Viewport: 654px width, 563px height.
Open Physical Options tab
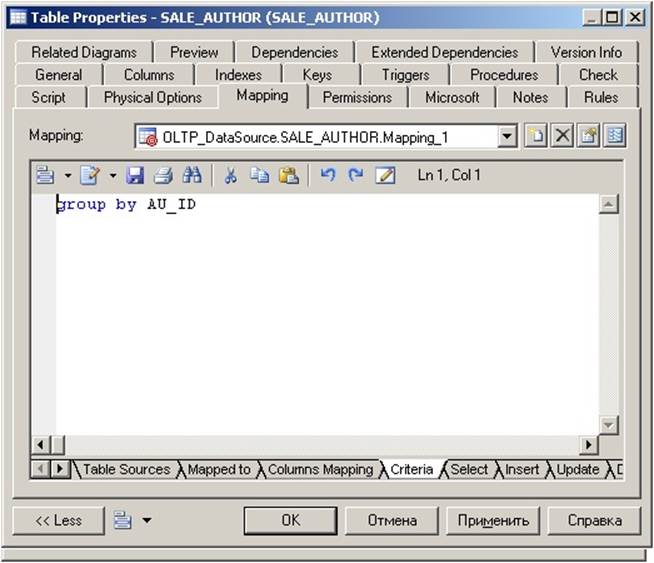click(153, 97)
